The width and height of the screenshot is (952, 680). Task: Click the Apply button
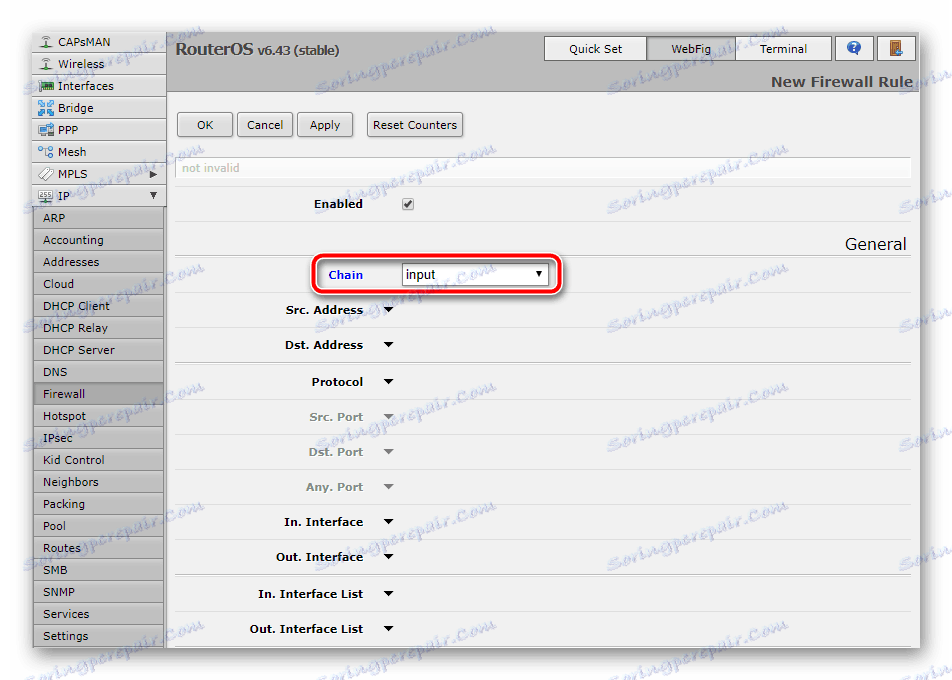click(325, 124)
